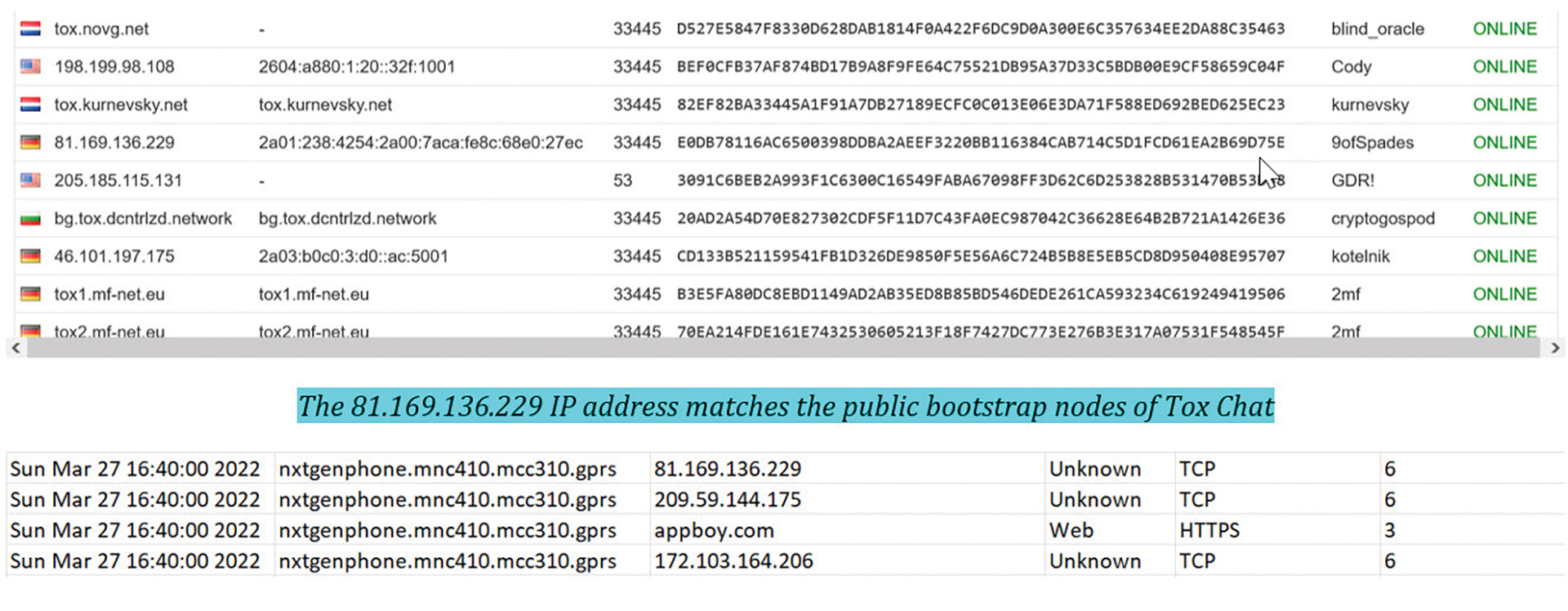Click the left arrow of the horizontal scrollbar
The width and height of the screenshot is (1568, 611).
(16, 348)
